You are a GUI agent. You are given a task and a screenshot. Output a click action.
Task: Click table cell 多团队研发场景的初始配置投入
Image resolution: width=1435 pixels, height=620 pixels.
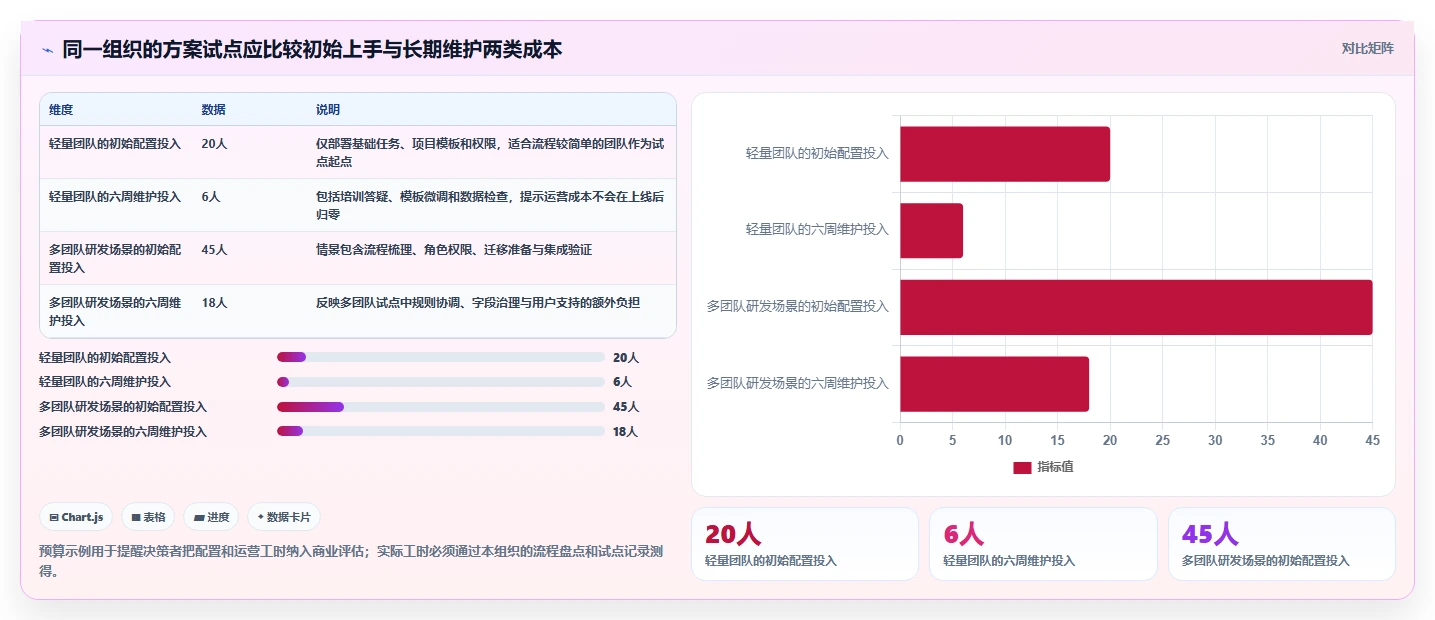(x=115, y=258)
